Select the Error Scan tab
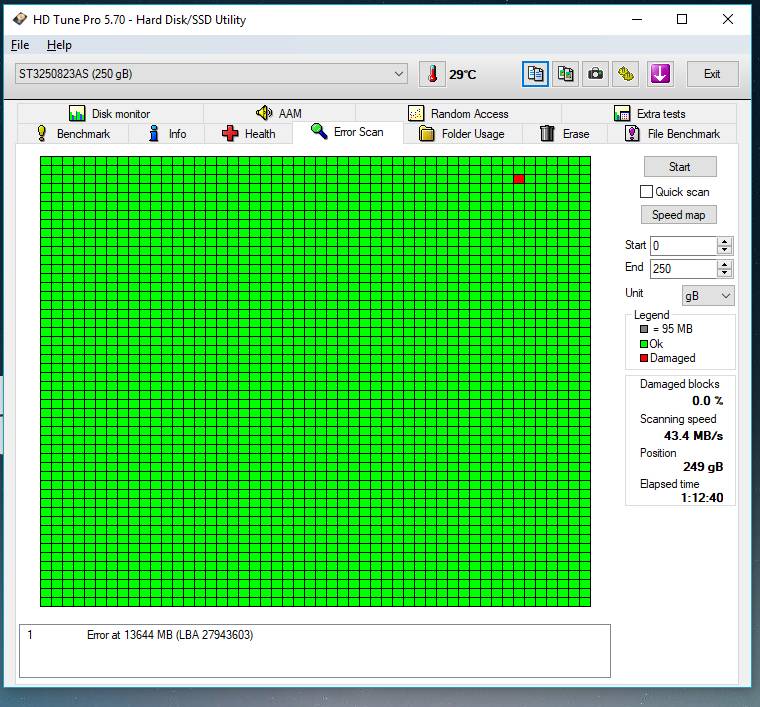The image size is (760, 707). pos(348,132)
